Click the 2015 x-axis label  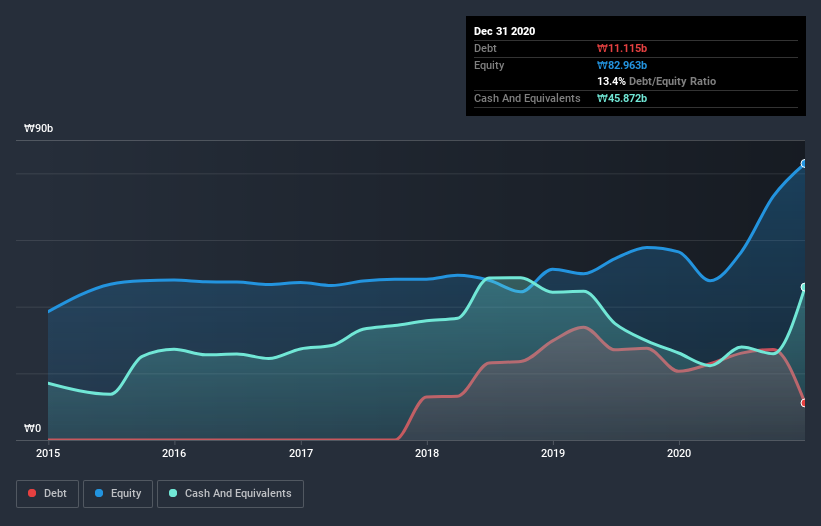48,453
